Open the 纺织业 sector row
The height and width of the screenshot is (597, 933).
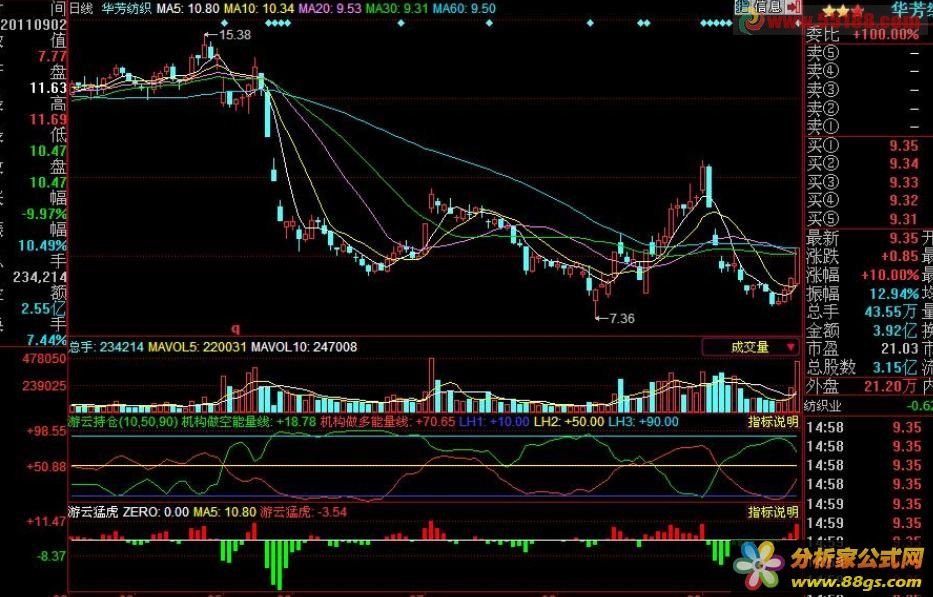[869, 405]
